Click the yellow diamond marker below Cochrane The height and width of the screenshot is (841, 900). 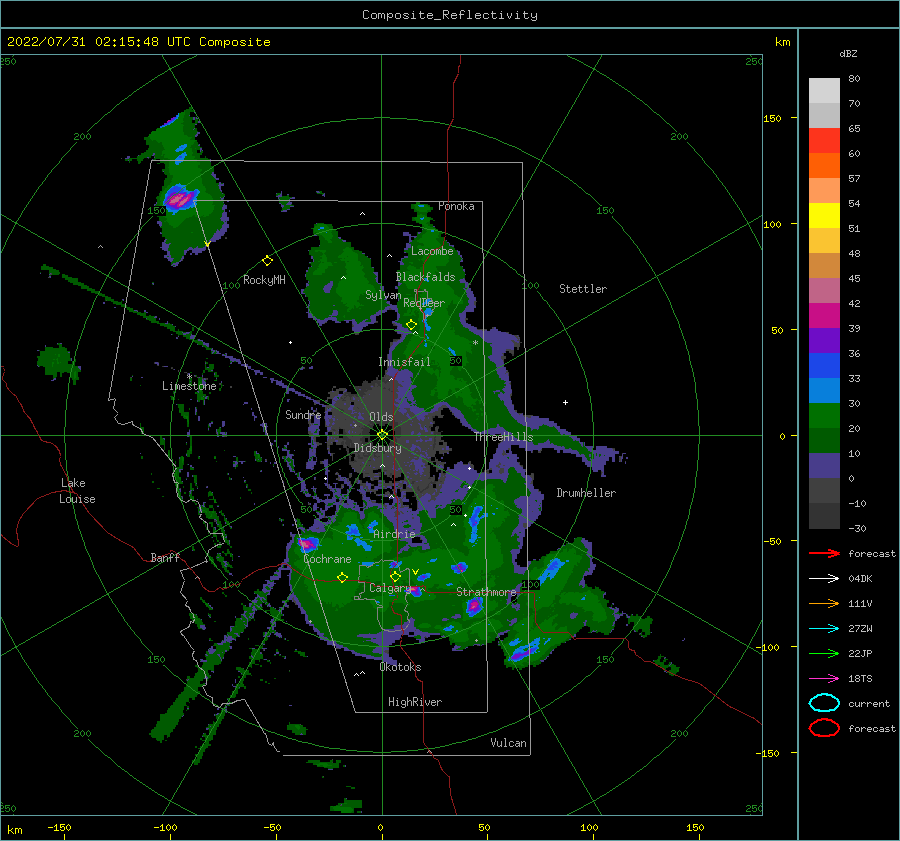tap(343, 578)
